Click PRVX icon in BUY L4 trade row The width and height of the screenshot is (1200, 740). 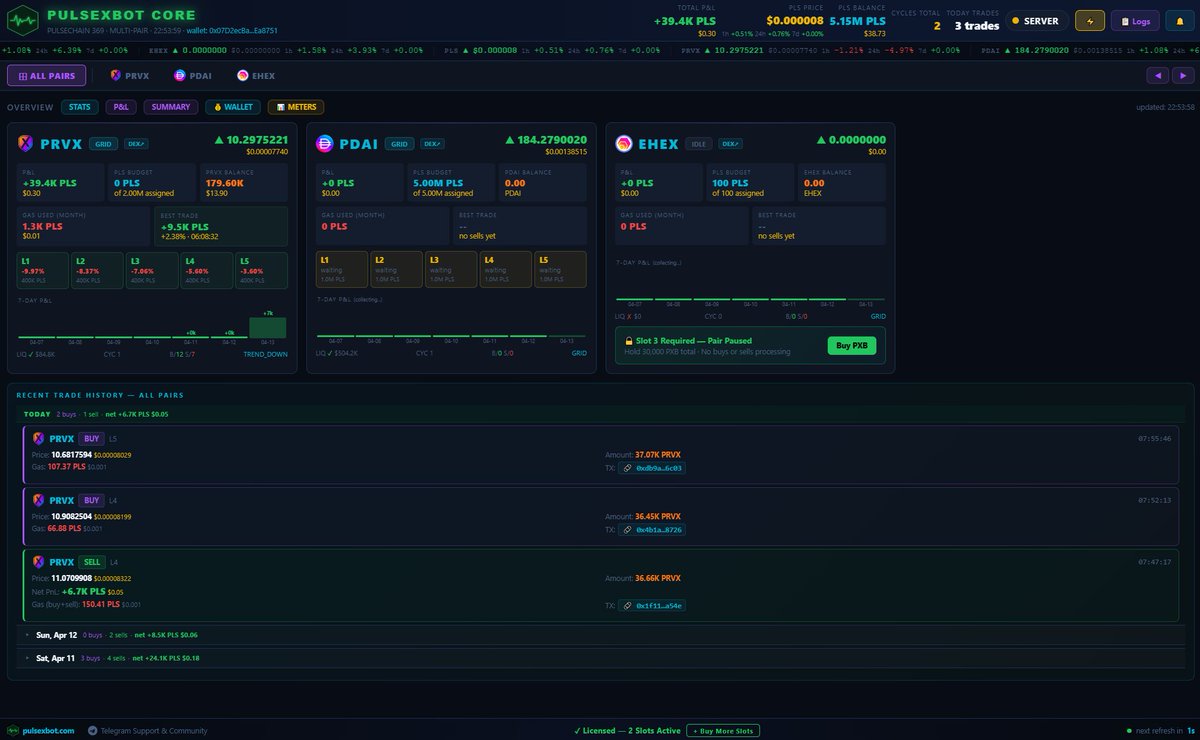tap(39, 500)
